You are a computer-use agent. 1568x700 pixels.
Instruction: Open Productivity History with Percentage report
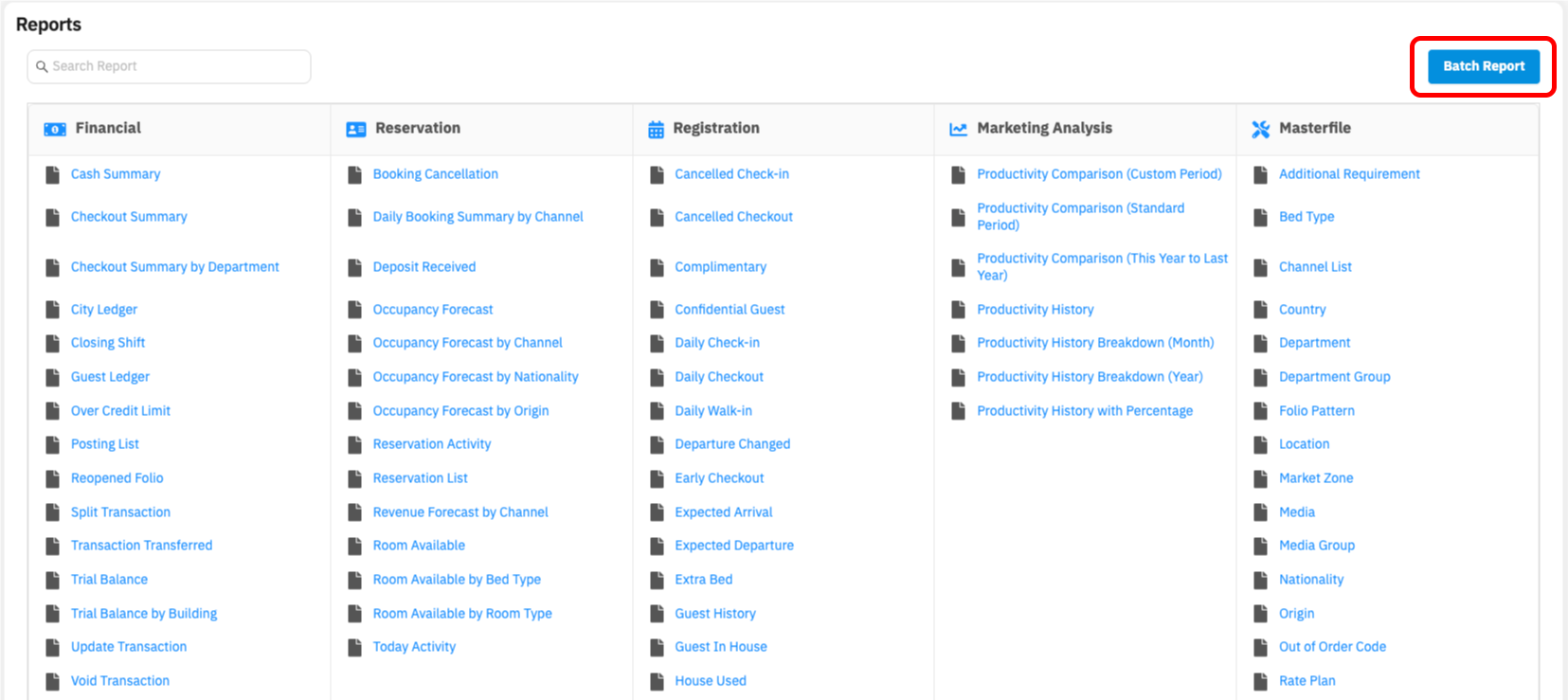[x=1084, y=411]
